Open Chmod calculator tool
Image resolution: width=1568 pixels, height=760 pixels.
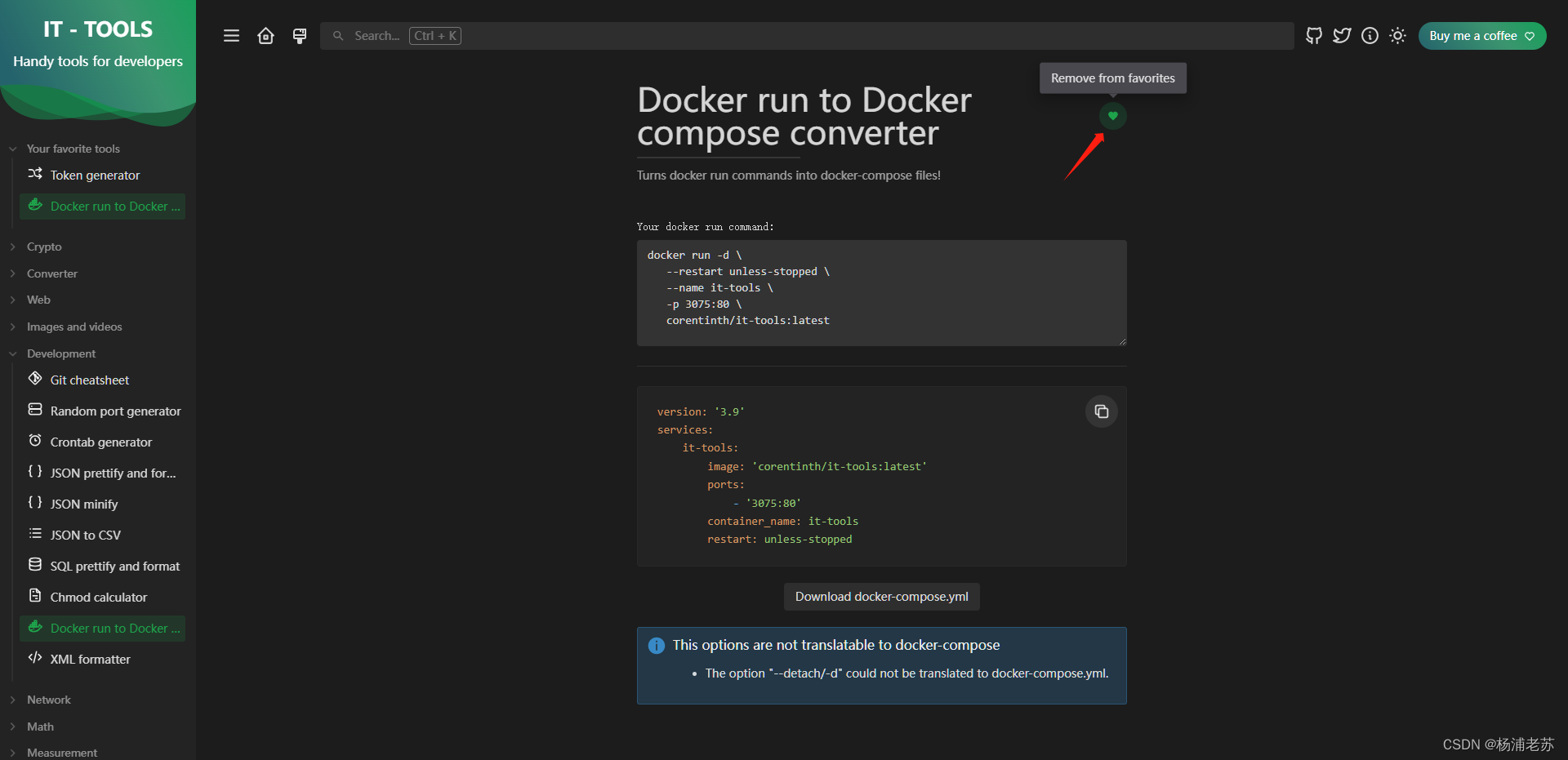click(103, 598)
